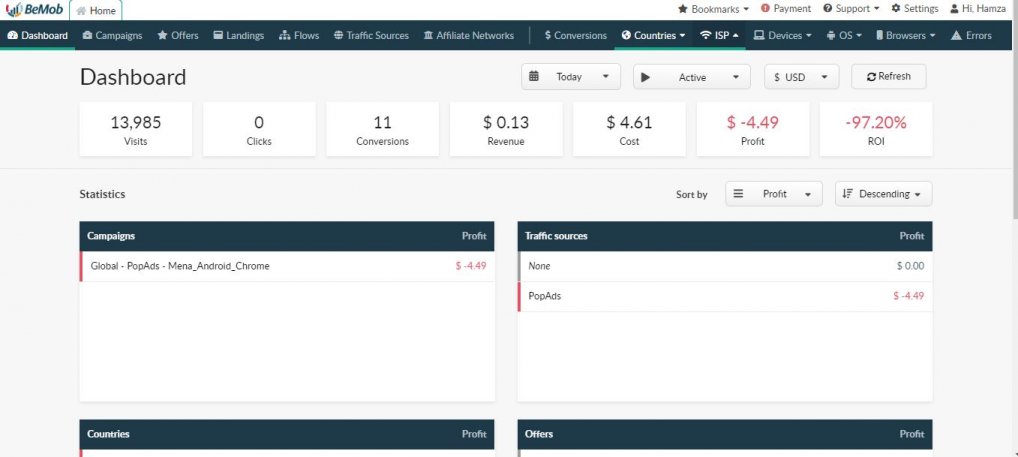
Task: Open Landings from the nav bar
Action: (238, 36)
